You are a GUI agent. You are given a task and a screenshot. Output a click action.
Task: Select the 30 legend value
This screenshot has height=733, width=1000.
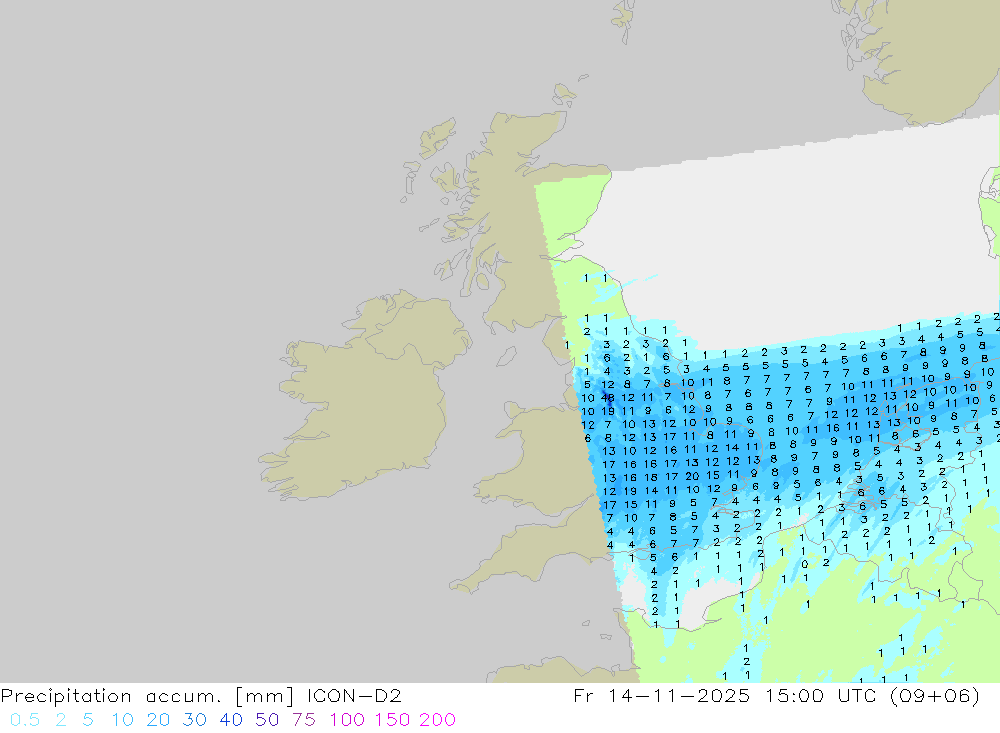pos(195,720)
